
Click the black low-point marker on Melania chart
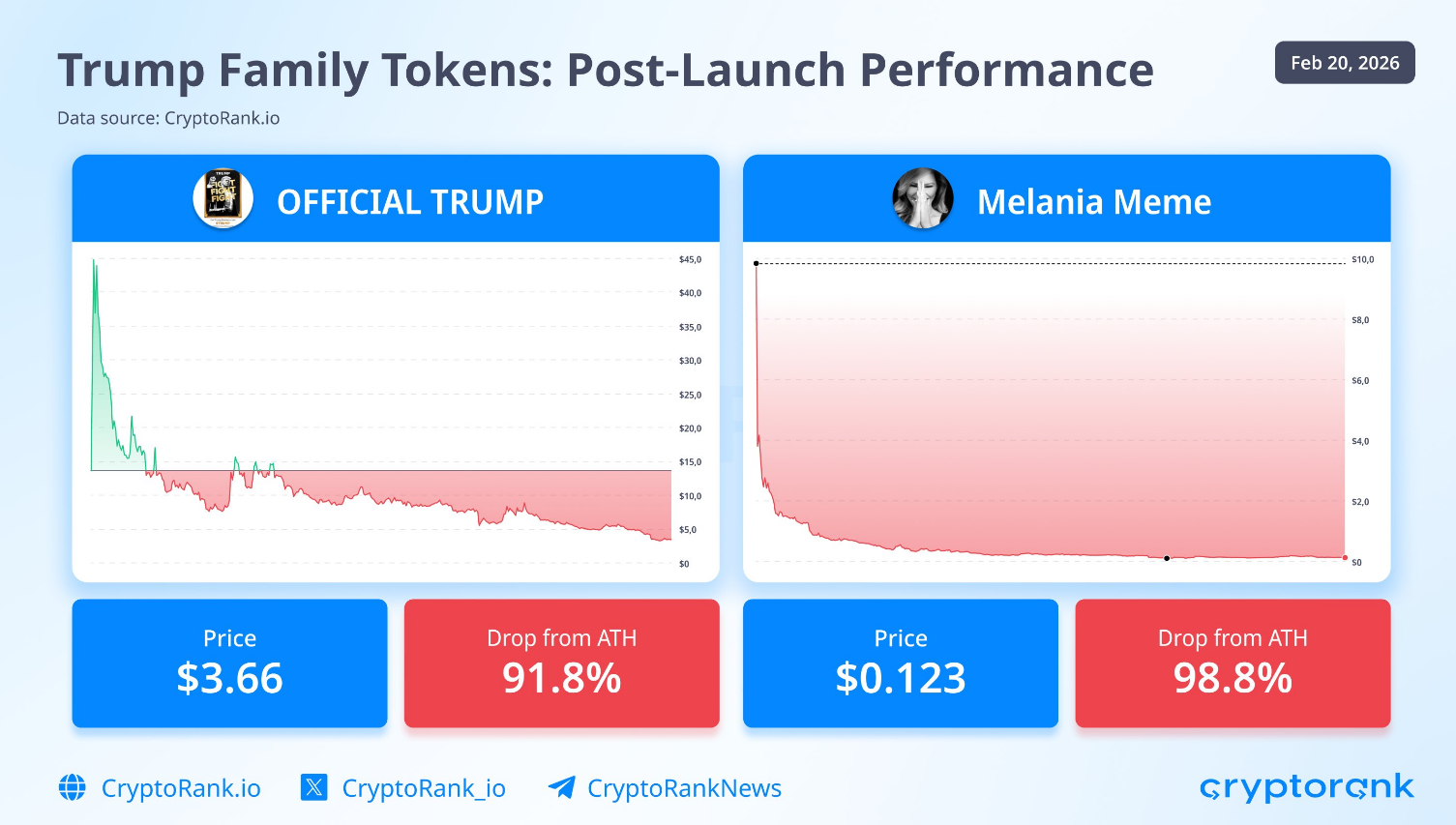1167,558
